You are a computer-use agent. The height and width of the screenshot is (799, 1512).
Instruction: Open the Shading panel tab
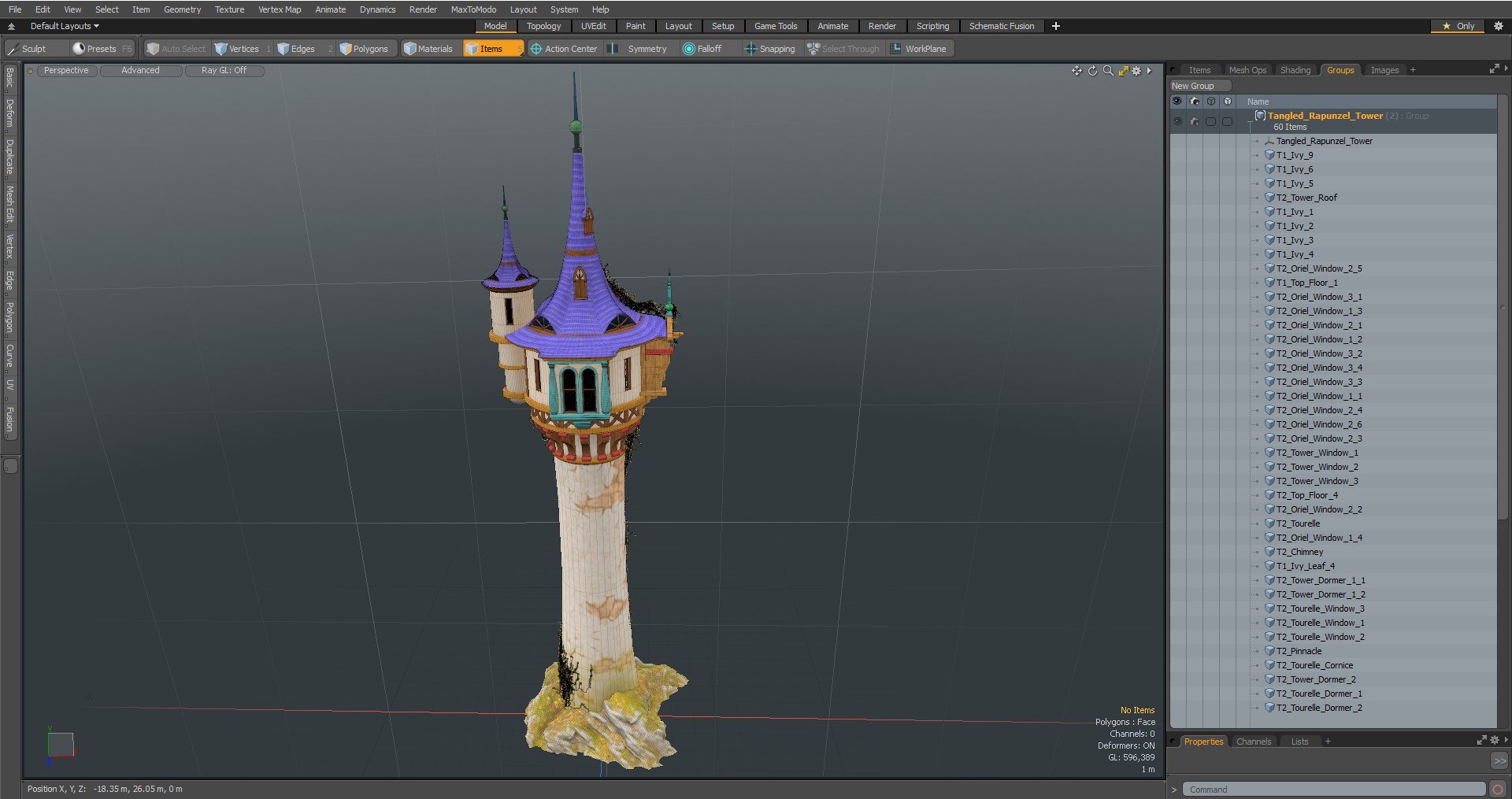(1295, 70)
